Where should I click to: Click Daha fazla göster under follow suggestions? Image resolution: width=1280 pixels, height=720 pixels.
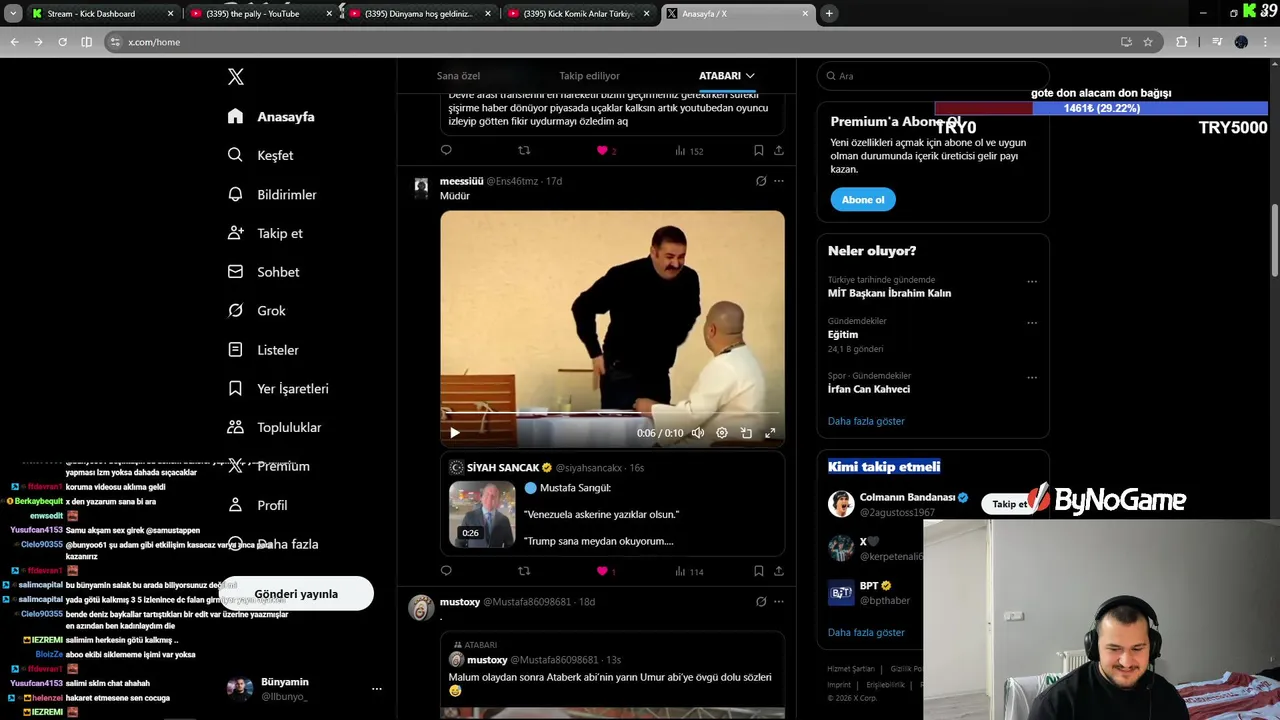[866, 632]
